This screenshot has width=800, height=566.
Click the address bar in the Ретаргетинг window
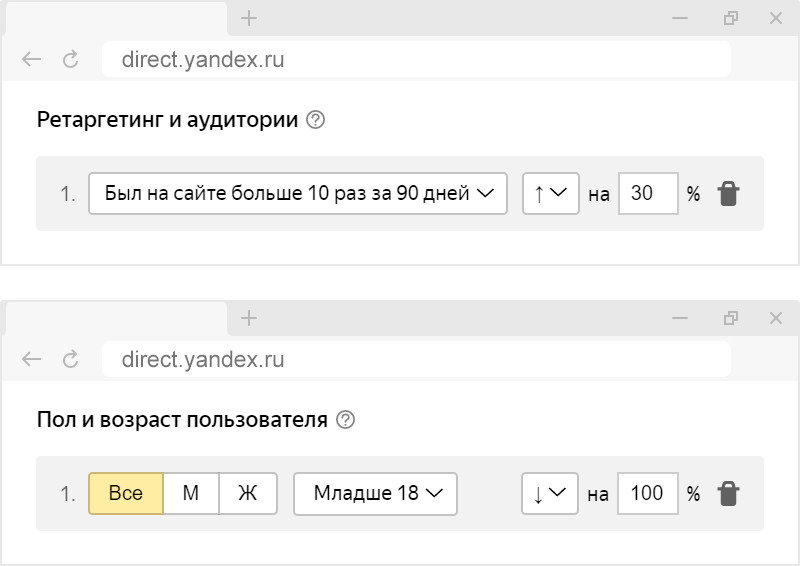click(415, 60)
